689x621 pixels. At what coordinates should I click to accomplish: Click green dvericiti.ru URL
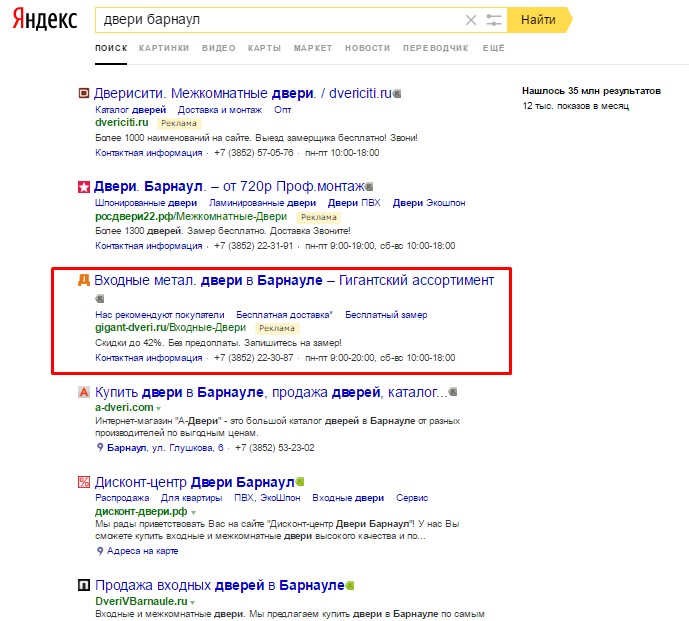coord(122,123)
